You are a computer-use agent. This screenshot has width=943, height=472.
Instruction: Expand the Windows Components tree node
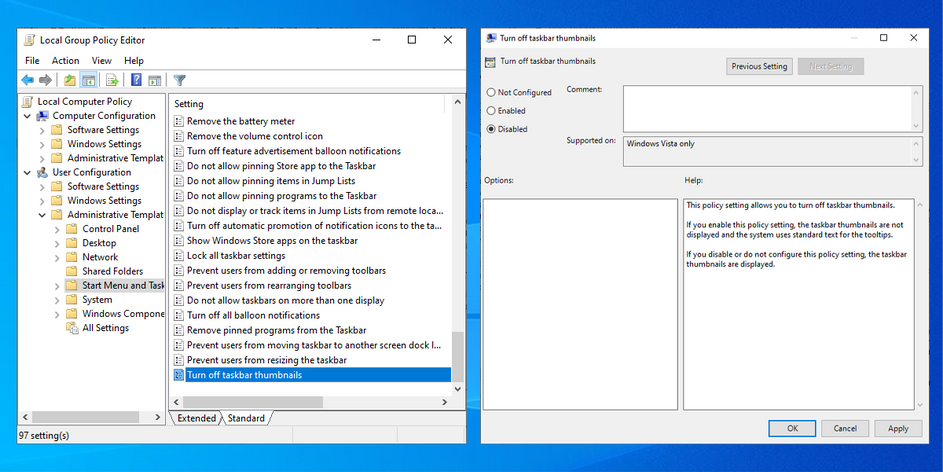[57, 314]
